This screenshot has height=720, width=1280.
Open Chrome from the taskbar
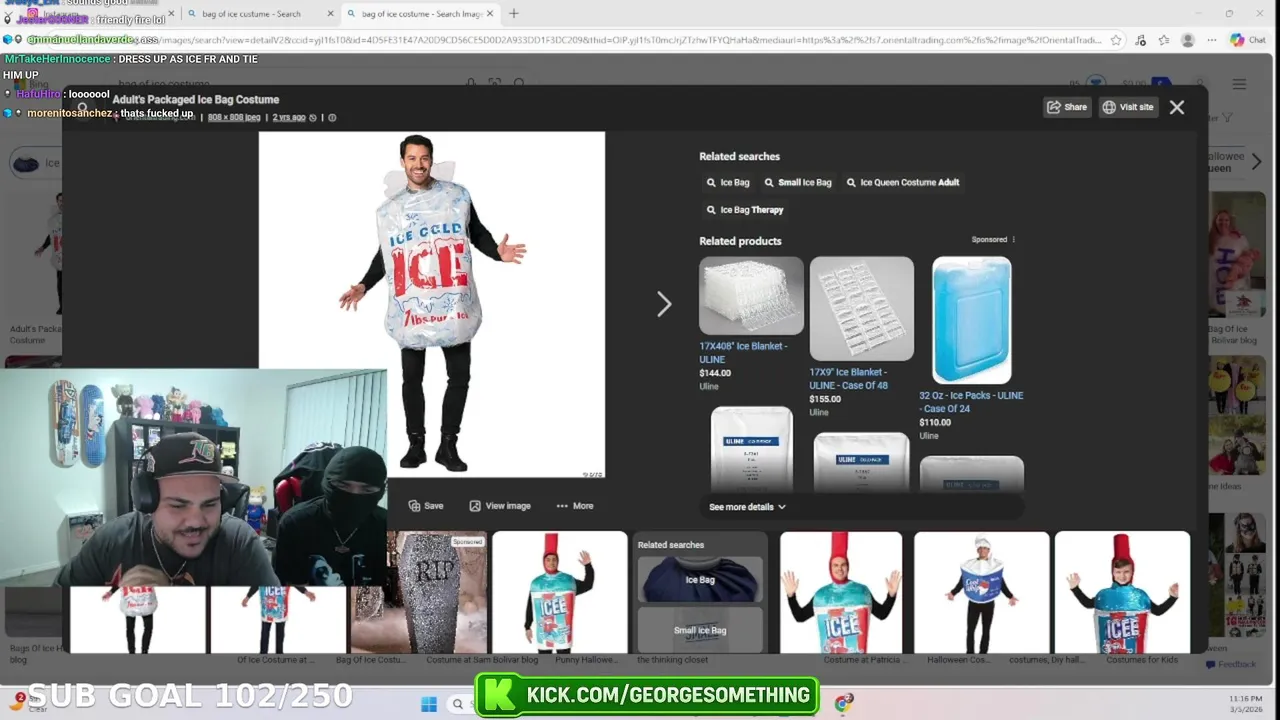click(x=843, y=704)
